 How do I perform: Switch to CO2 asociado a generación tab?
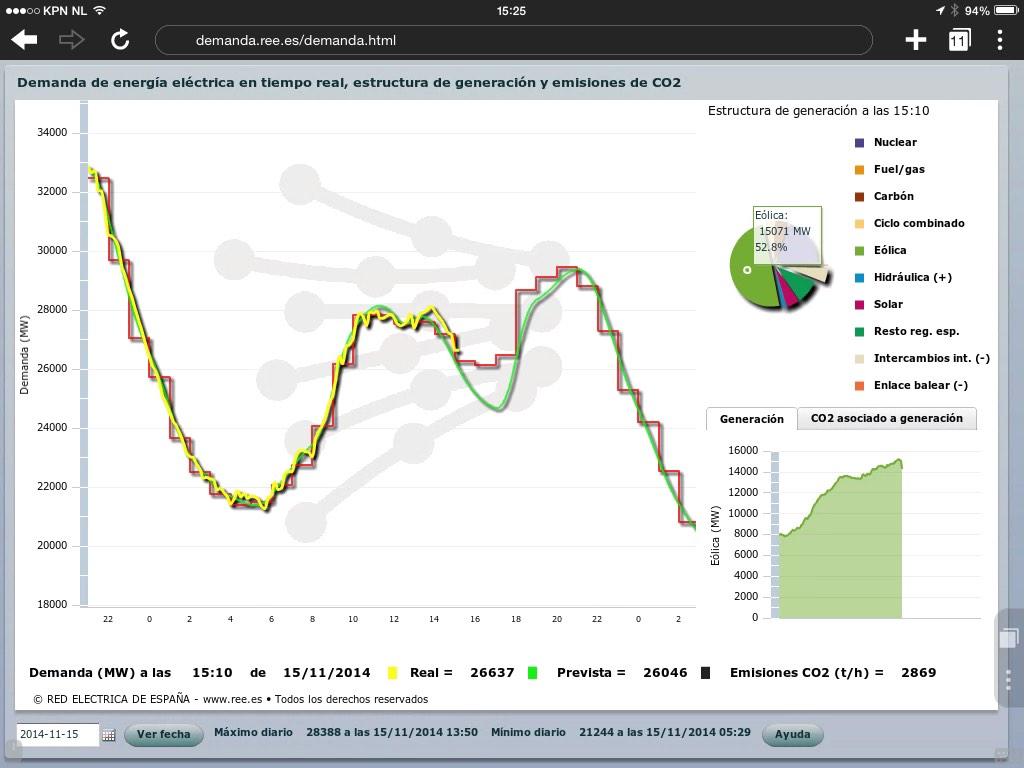(x=887, y=419)
